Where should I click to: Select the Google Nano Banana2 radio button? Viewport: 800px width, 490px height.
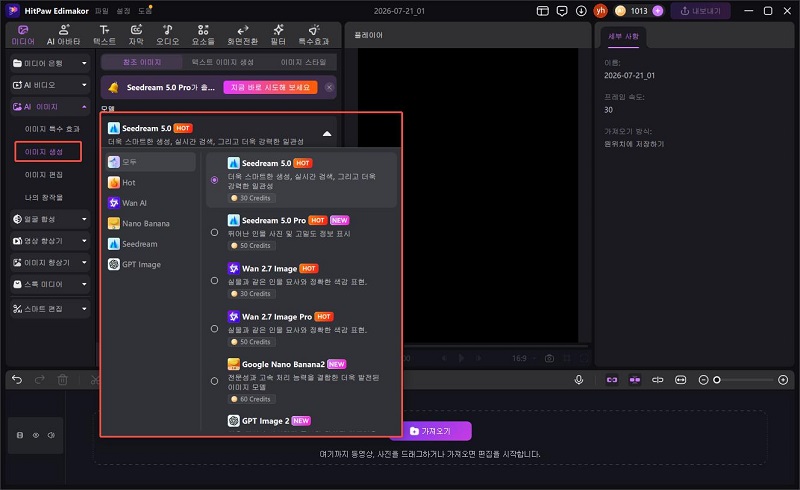pos(214,381)
